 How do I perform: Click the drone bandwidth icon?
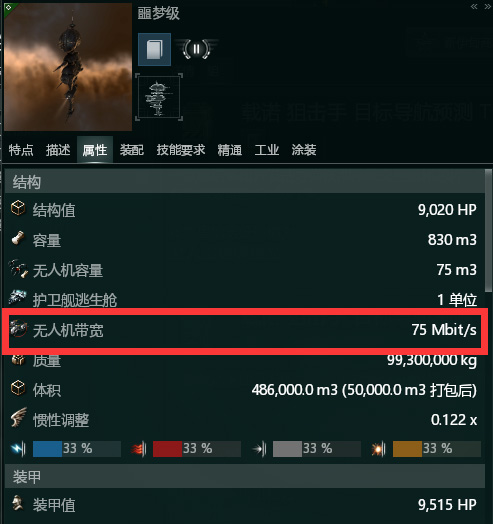(18, 329)
